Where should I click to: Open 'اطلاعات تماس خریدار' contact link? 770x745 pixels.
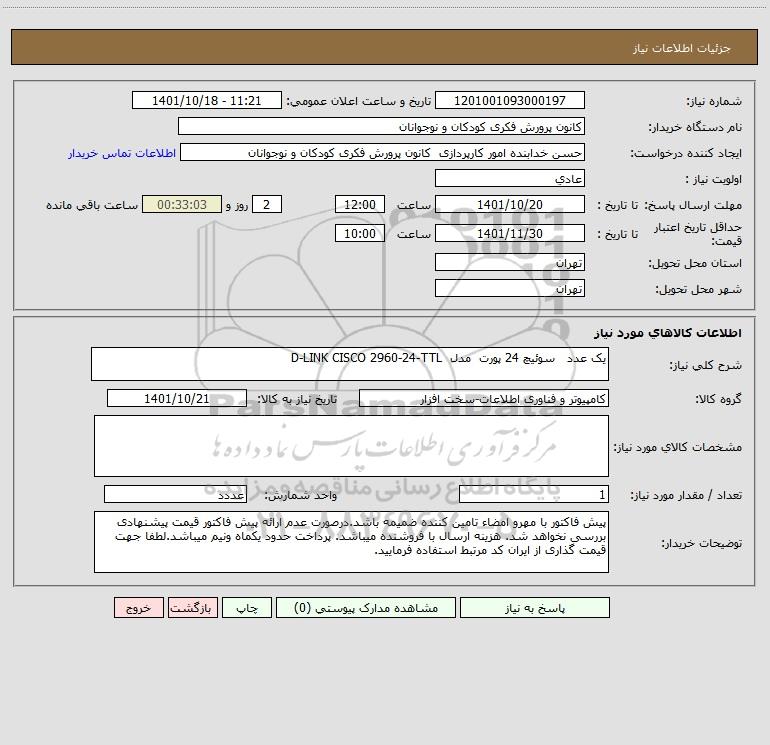122,153
